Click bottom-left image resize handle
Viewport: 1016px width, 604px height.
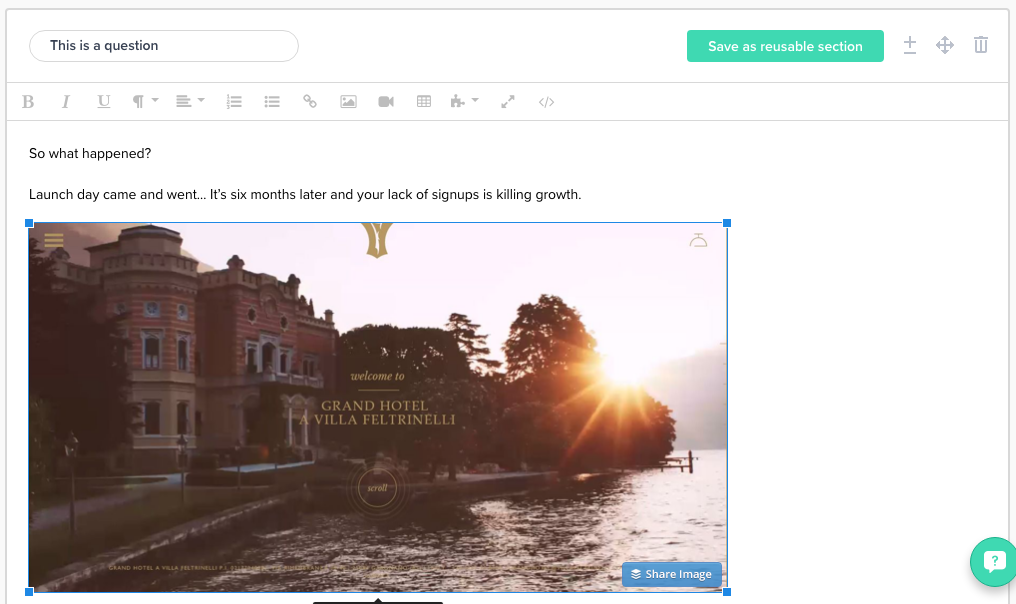click(x=29, y=592)
